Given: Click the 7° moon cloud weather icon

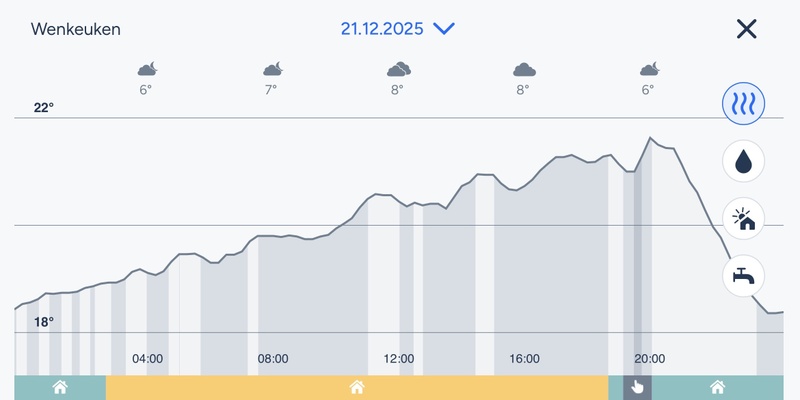Looking at the screenshot, I should click(272, 69).
